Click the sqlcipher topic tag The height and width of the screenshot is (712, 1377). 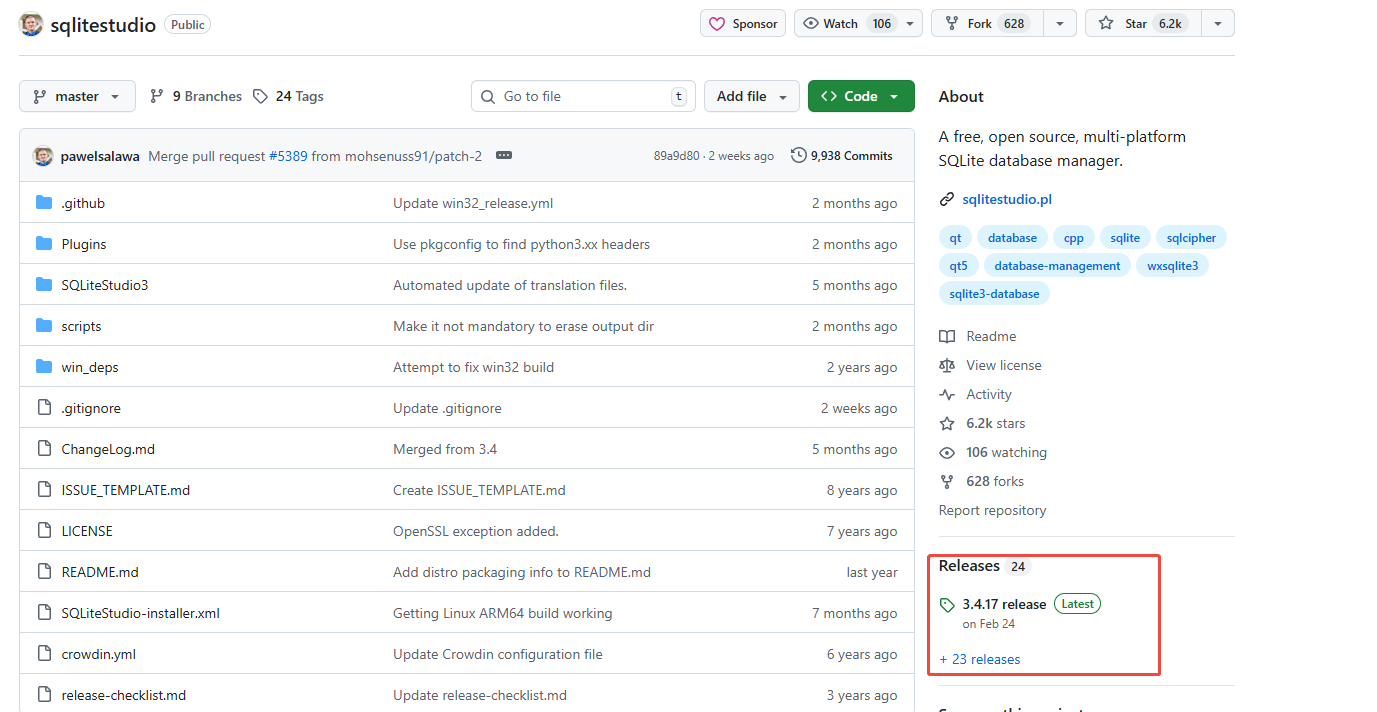(x=1191, y=238)
